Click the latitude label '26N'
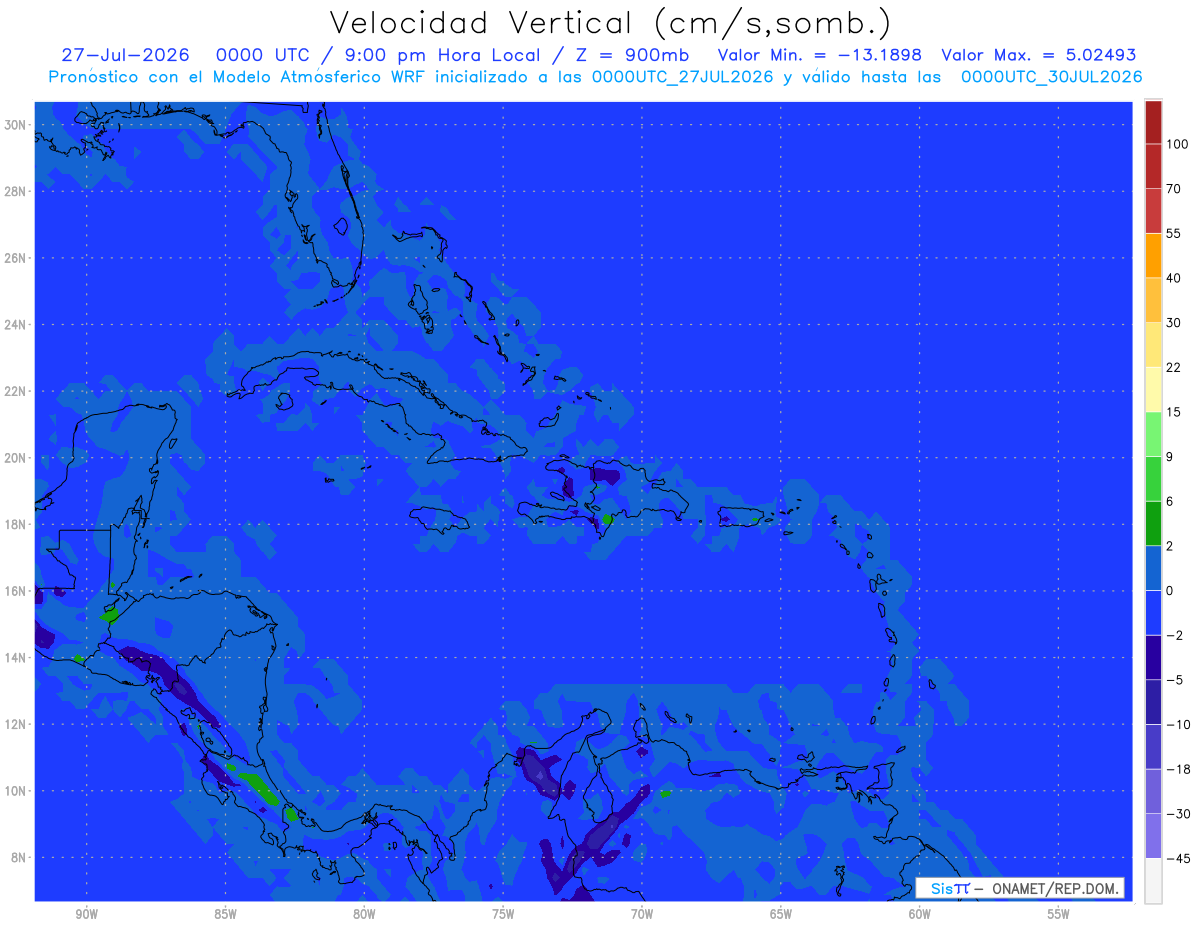 click(x=17, y=258)
